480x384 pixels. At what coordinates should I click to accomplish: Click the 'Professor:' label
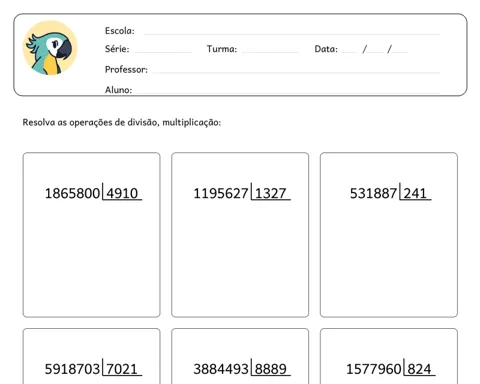(x=126, y=69)
